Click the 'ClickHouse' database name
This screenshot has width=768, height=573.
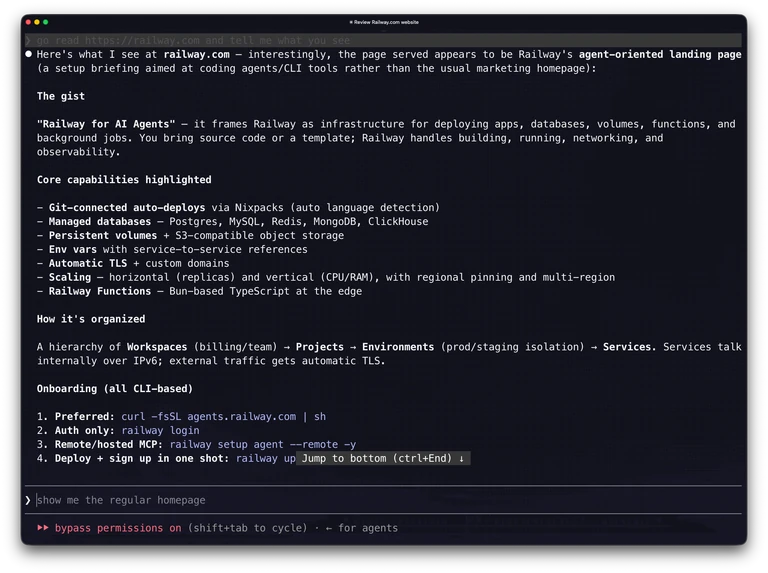tap(398, 221)
